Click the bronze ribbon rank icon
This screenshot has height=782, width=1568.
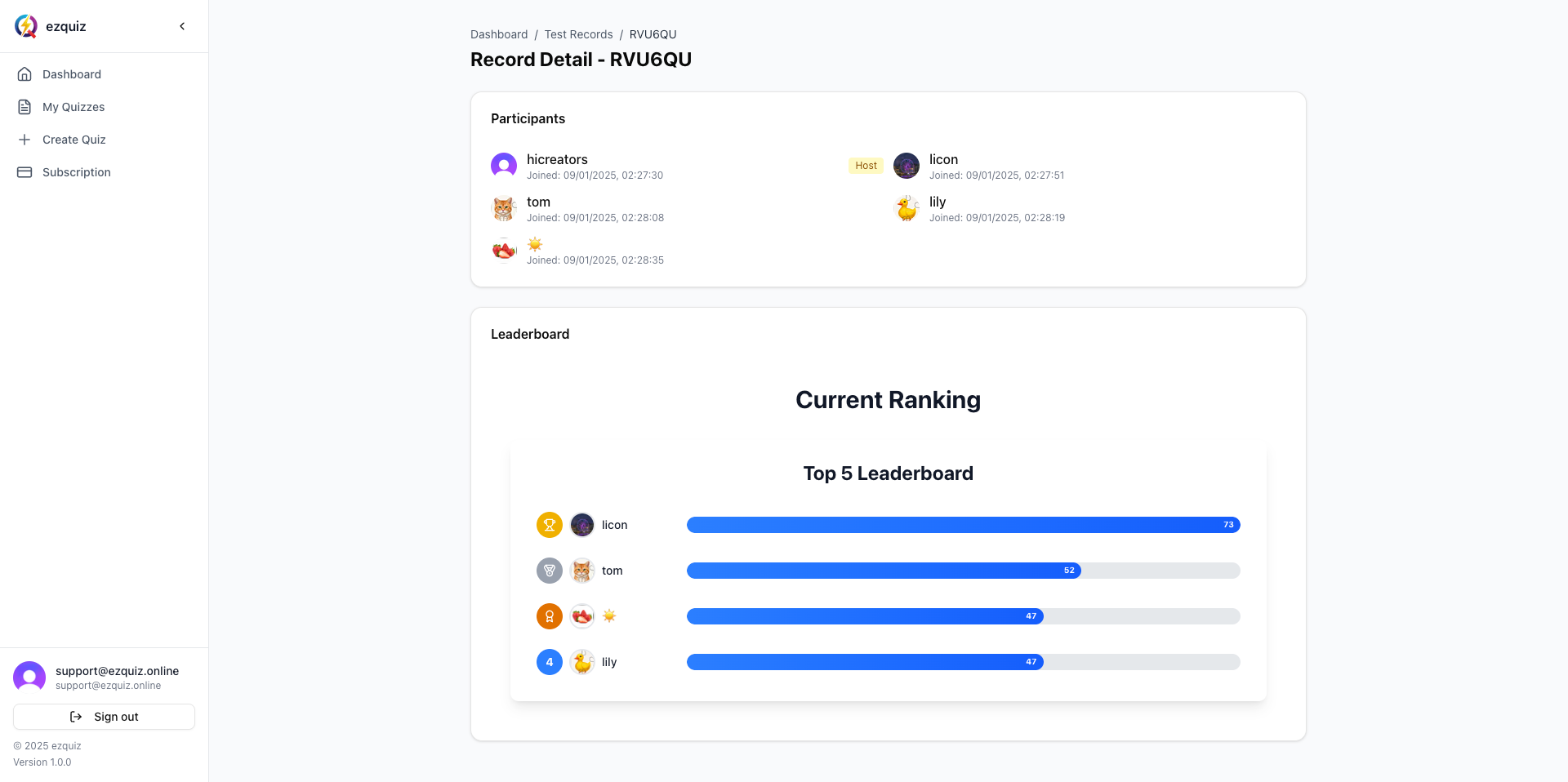[x=550, y=616]
